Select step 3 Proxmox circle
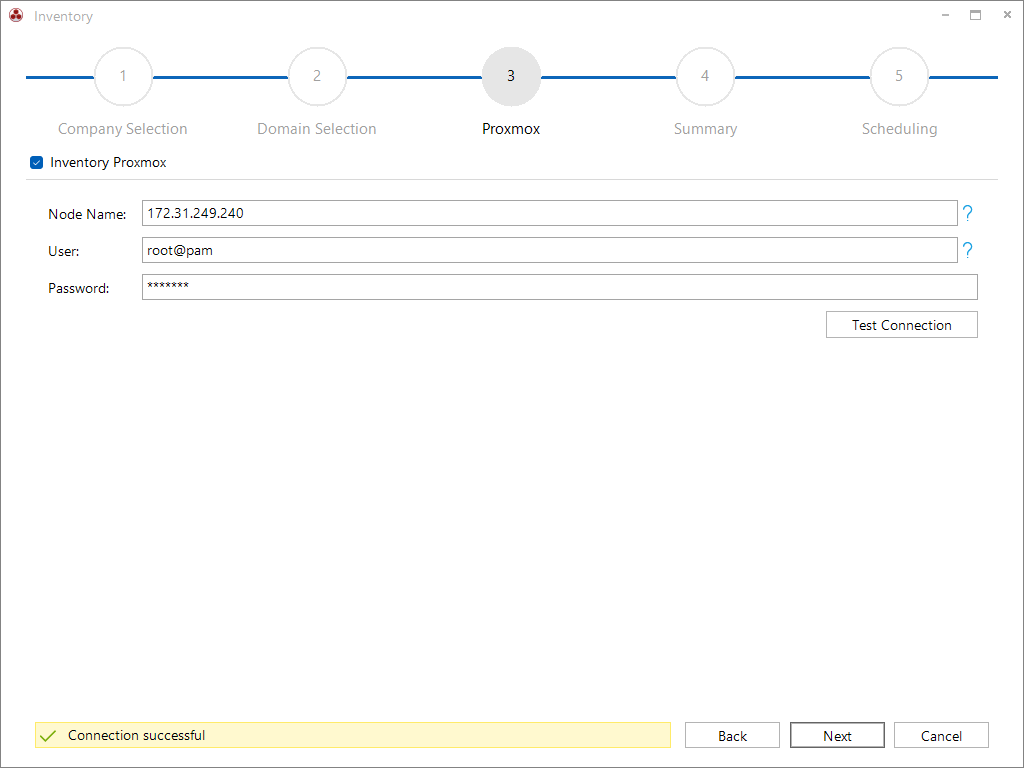Image resolution: width=1024 pixels, height=768 pixels. coord(511,76)
